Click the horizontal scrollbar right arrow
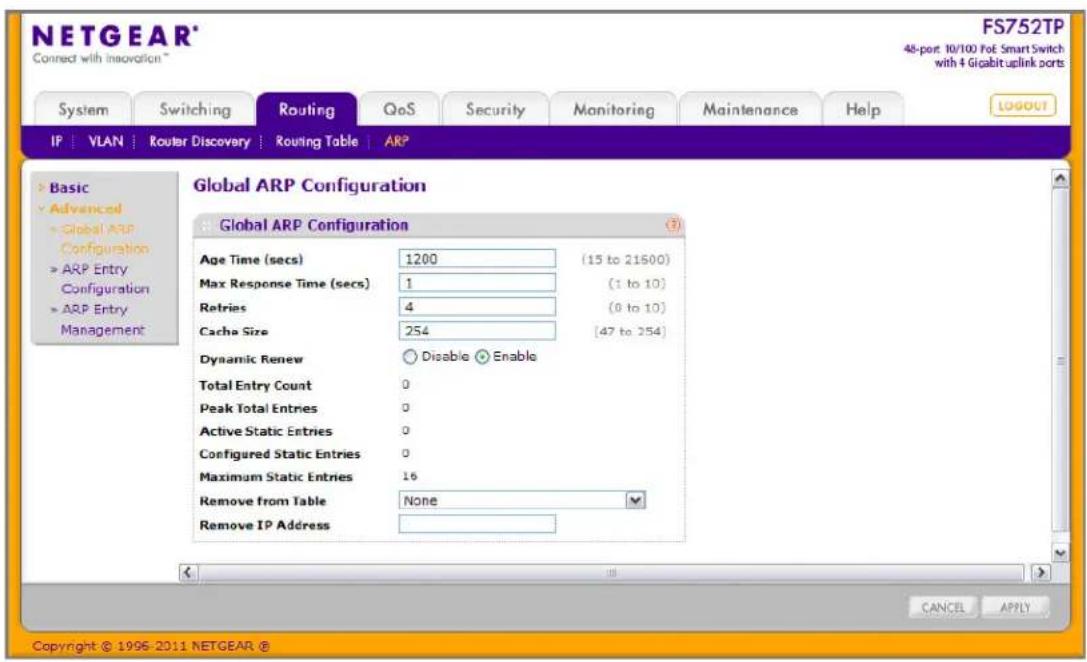Screen dimensions: 1087x662 1041,573
